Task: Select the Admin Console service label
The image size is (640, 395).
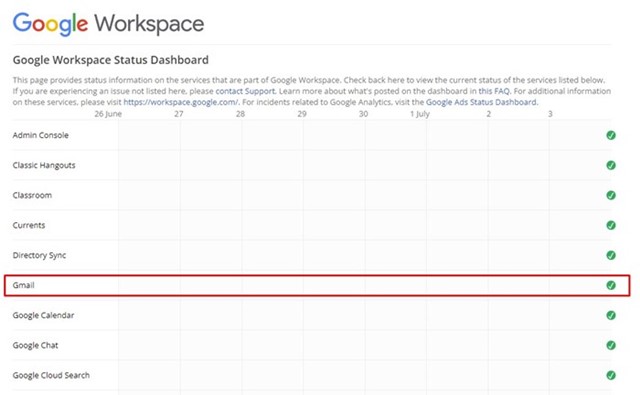Action: coord(40,135)
